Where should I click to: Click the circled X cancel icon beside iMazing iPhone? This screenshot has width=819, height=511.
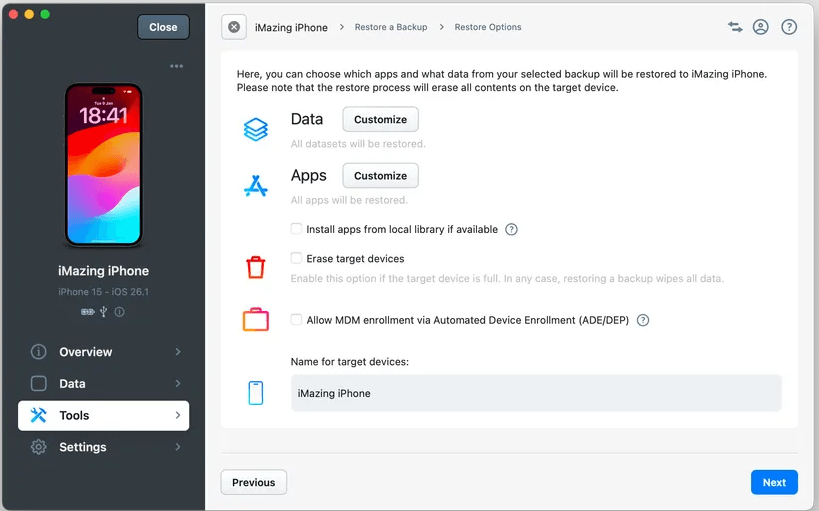(234, 27)
